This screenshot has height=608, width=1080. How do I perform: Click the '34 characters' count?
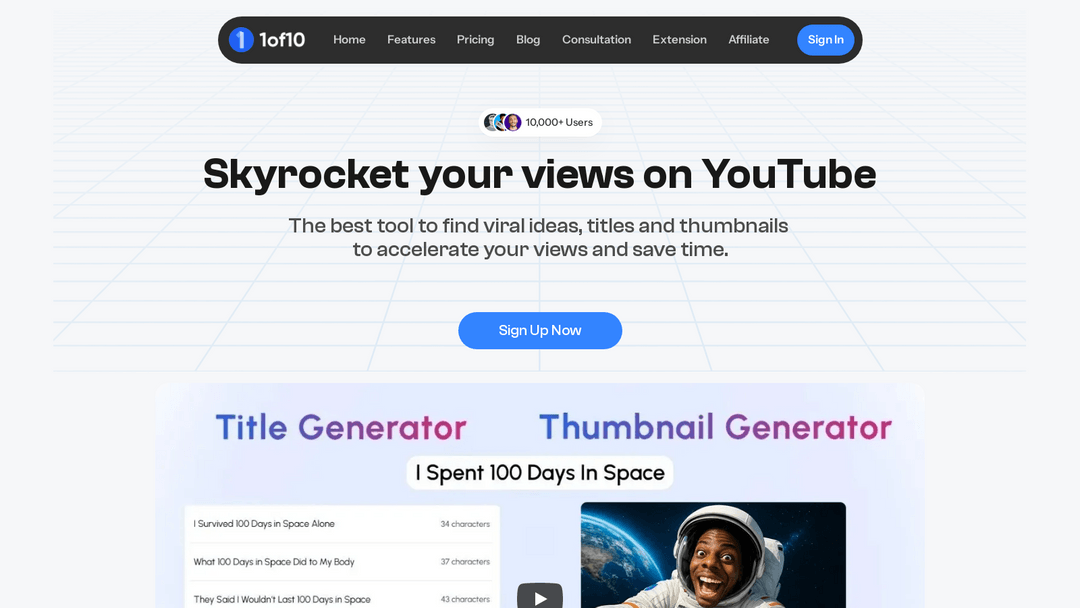(465, 524)
